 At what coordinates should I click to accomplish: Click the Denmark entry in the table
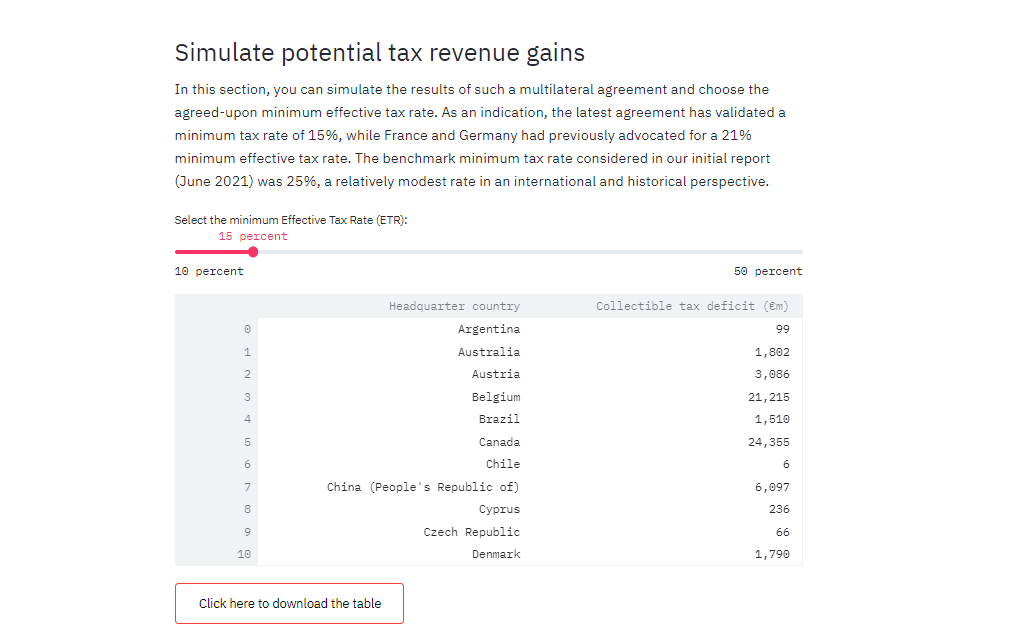(x=497, y=554)
